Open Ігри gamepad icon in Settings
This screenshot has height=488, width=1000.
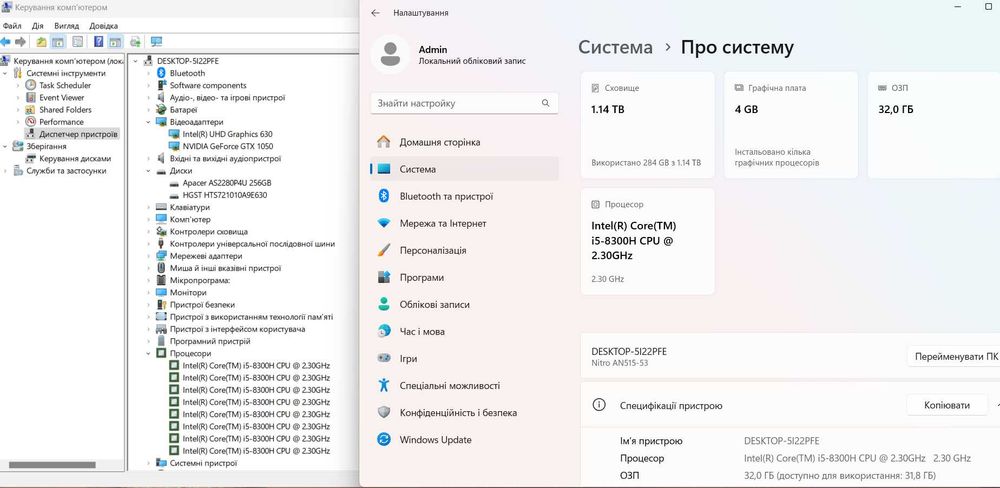[x=383, y=359]
